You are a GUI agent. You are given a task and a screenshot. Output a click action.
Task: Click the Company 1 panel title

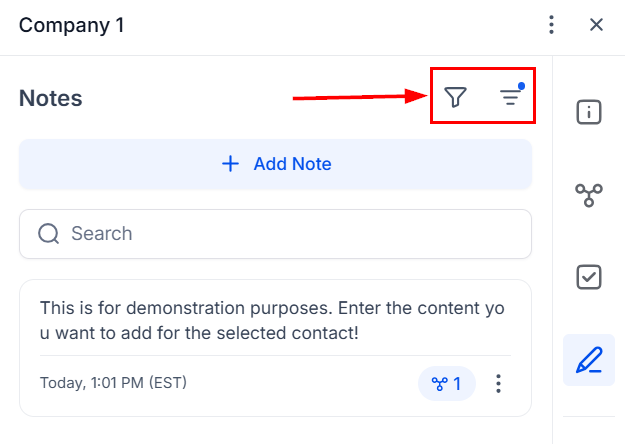(72, 25)
